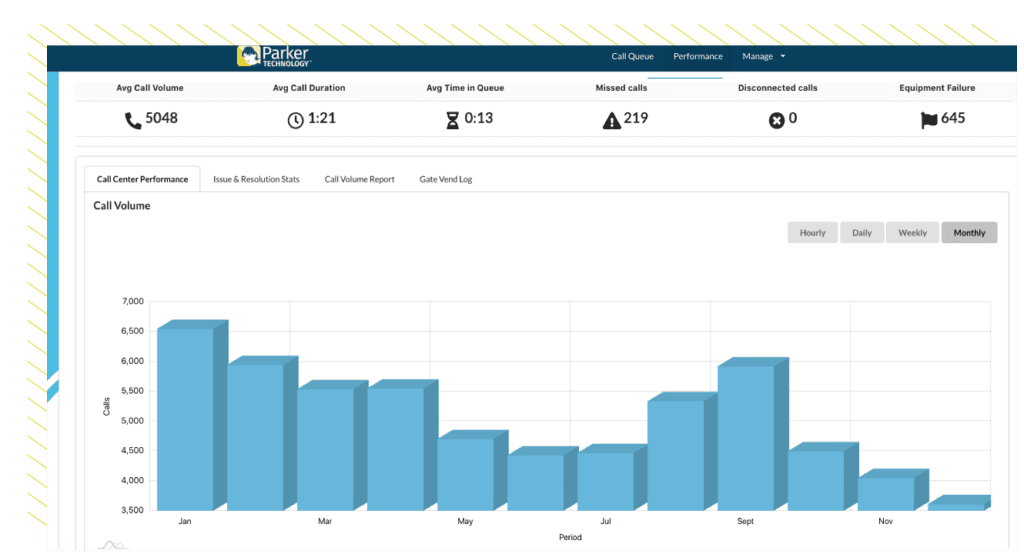Click the hourglass icon by 0:13
The width and height of the screenshot is (1024, 554).
pos(452,120)
